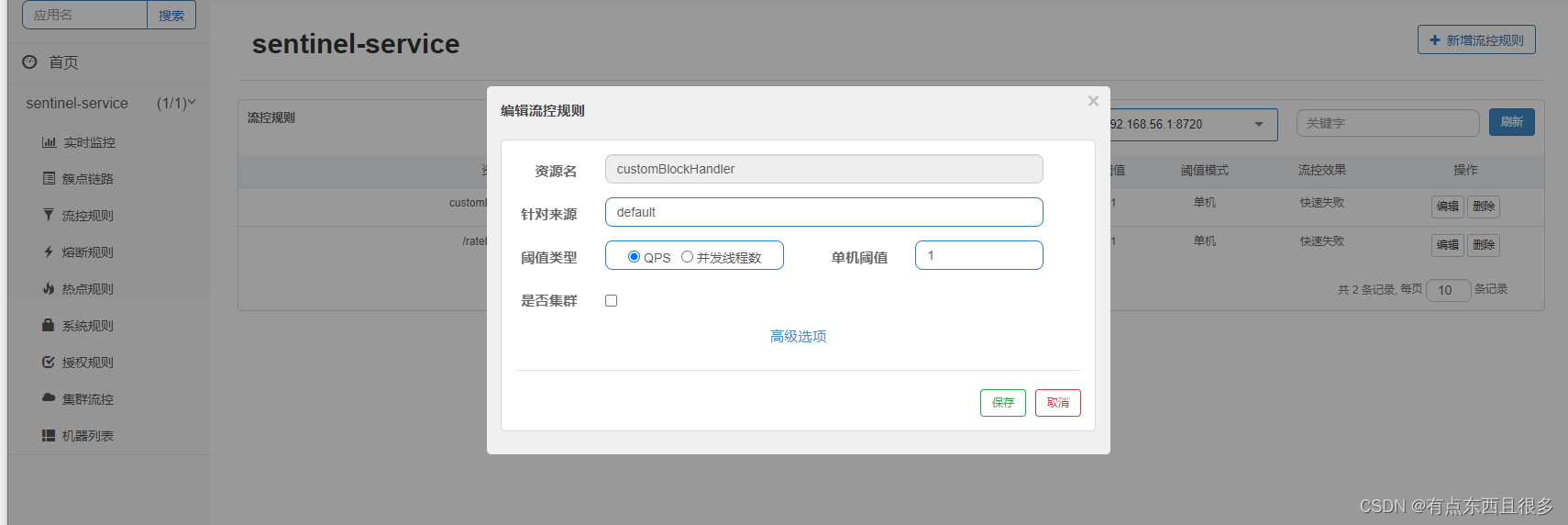Click the 搜索 button beside app name

click(171, 16)
